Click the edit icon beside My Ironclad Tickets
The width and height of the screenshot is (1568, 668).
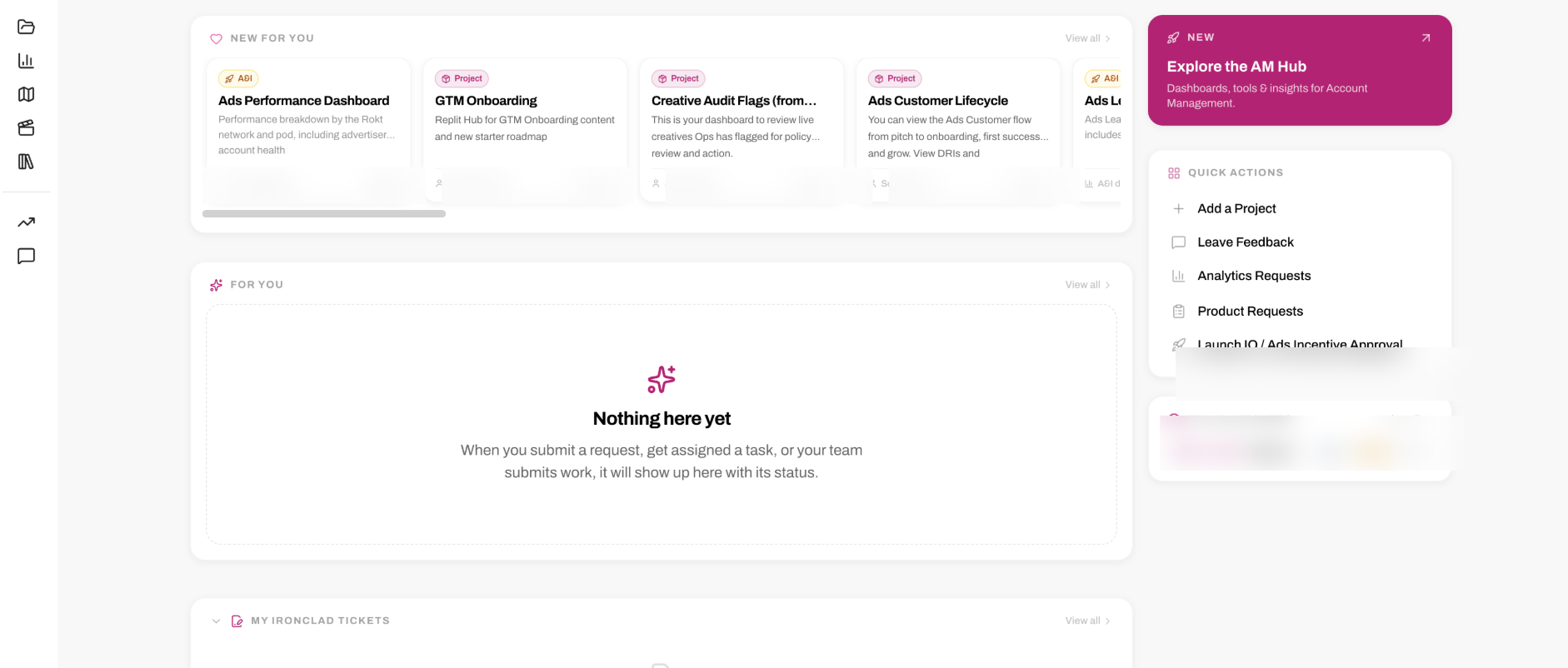(237, 621)
